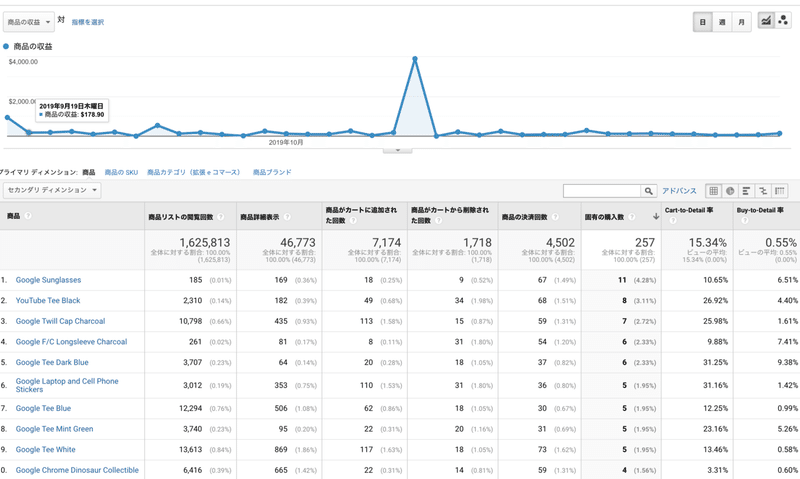Open help for 商品 column header

tap(28, 216)
